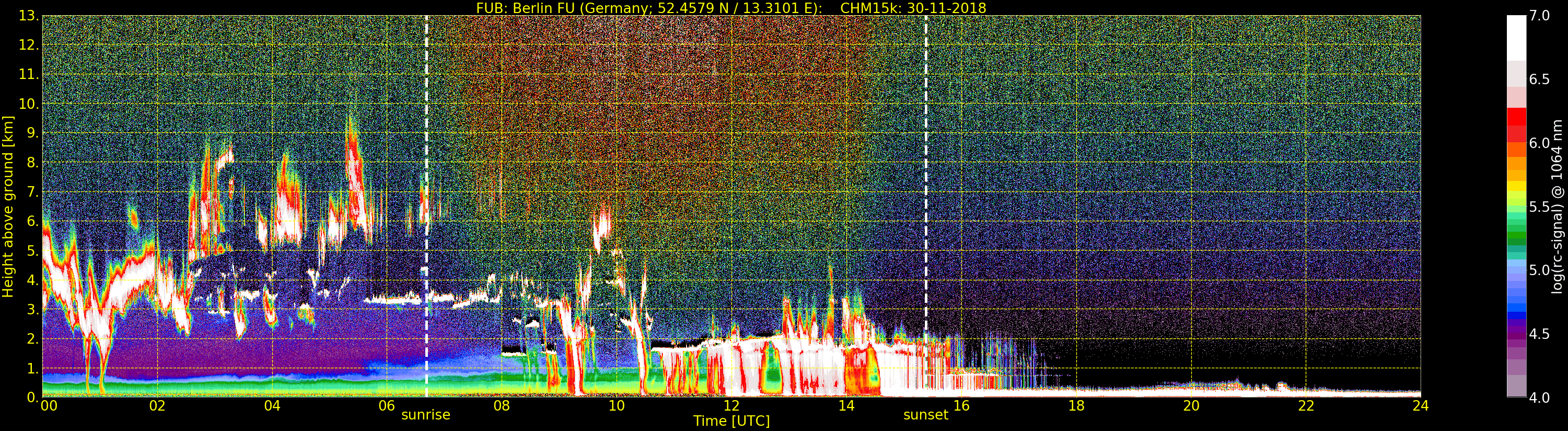Click the 'Time [UTC]' axis label
Image resolution: width=1568 pixels, height=431 pixels.
(x=731, y=421)
